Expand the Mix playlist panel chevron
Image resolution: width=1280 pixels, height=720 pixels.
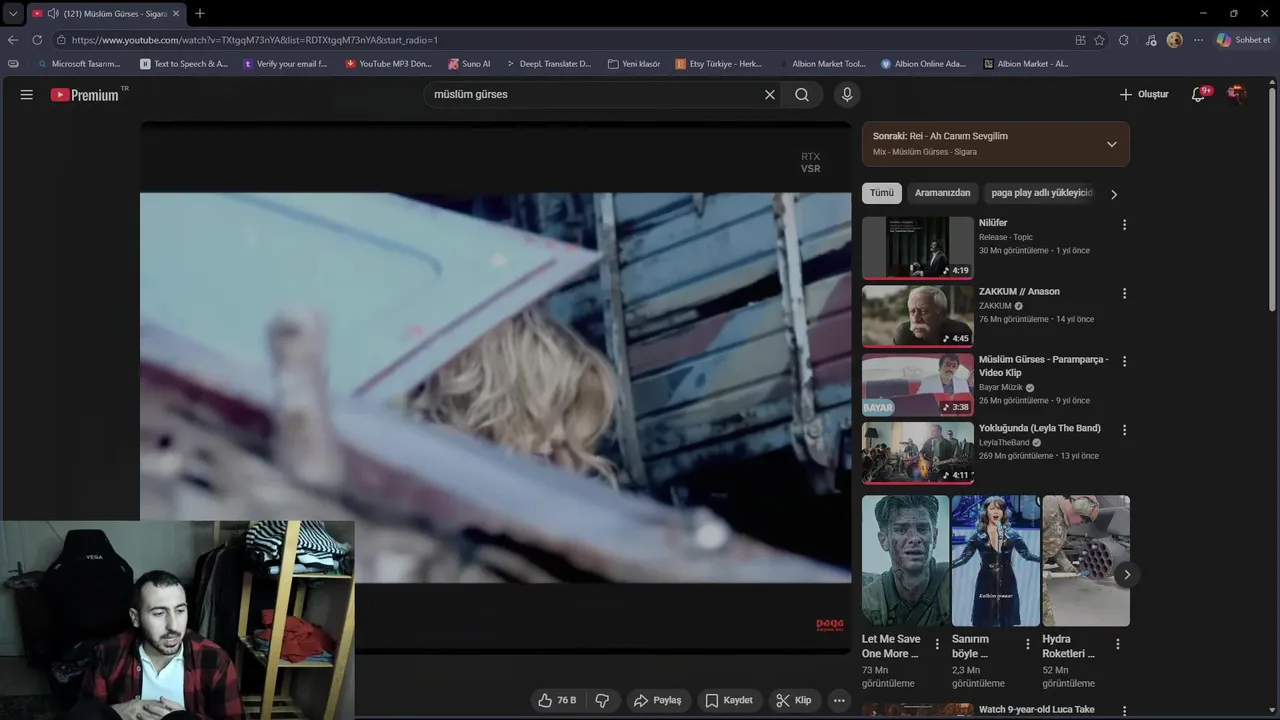1111,144
